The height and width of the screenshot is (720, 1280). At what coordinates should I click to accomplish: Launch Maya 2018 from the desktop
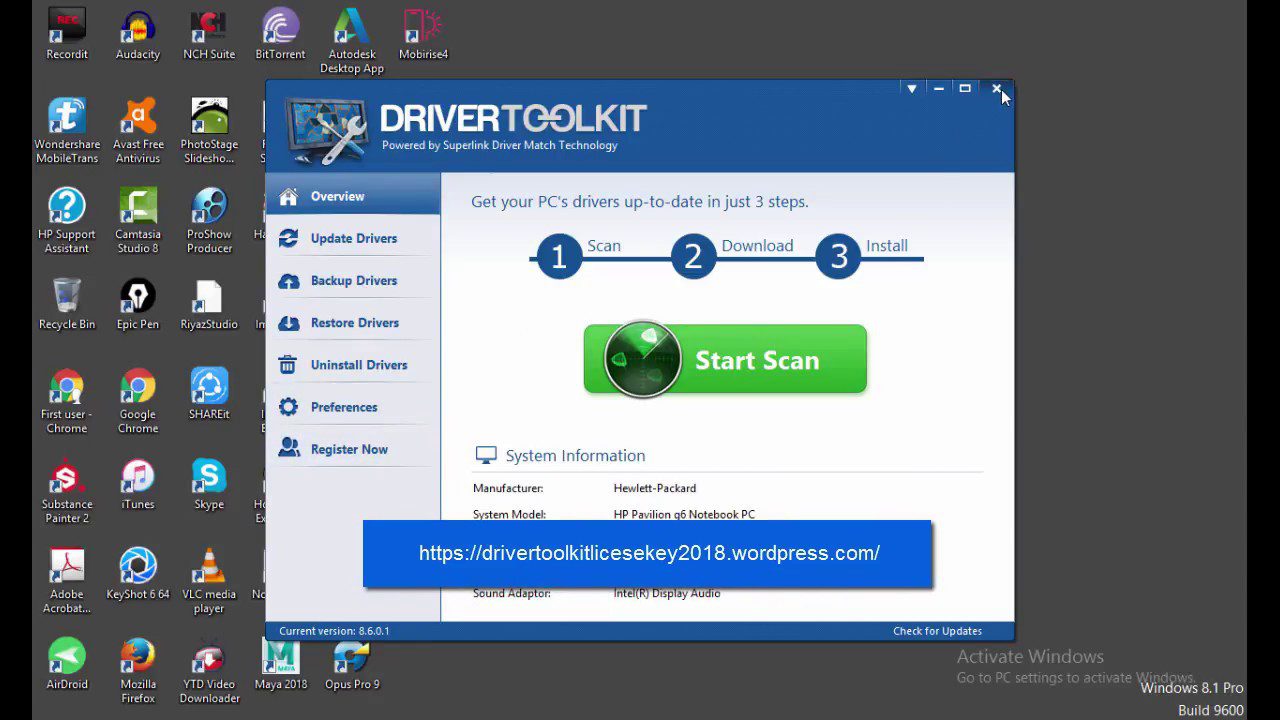[281, 664]
